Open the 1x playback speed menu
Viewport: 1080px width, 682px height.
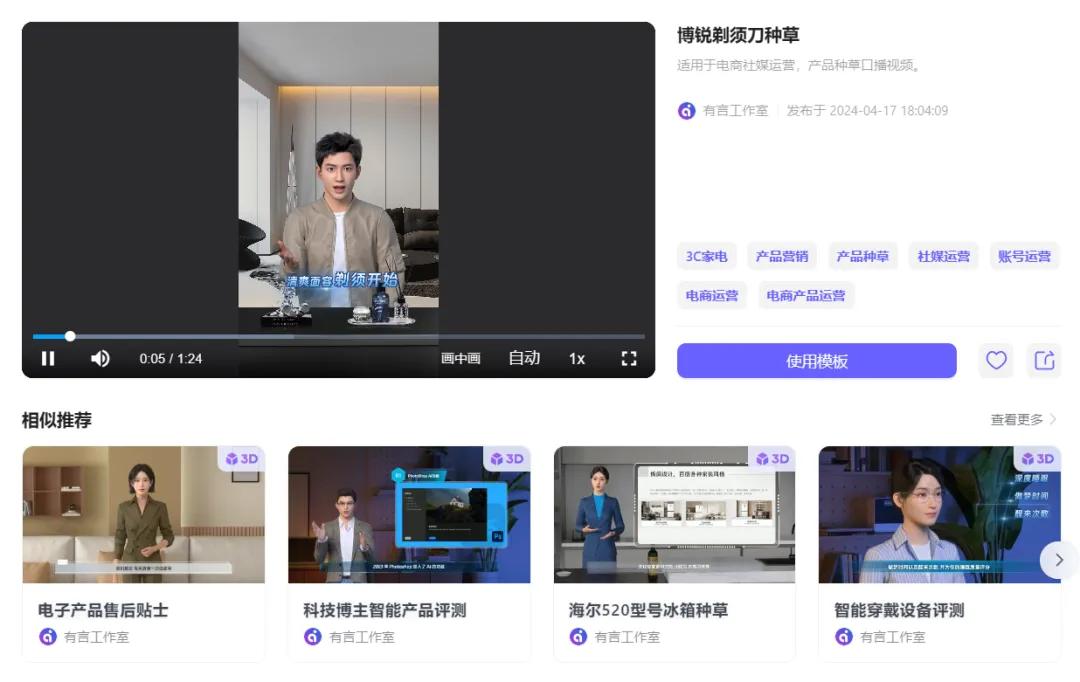pyautogui.click(x=577, y=359)
